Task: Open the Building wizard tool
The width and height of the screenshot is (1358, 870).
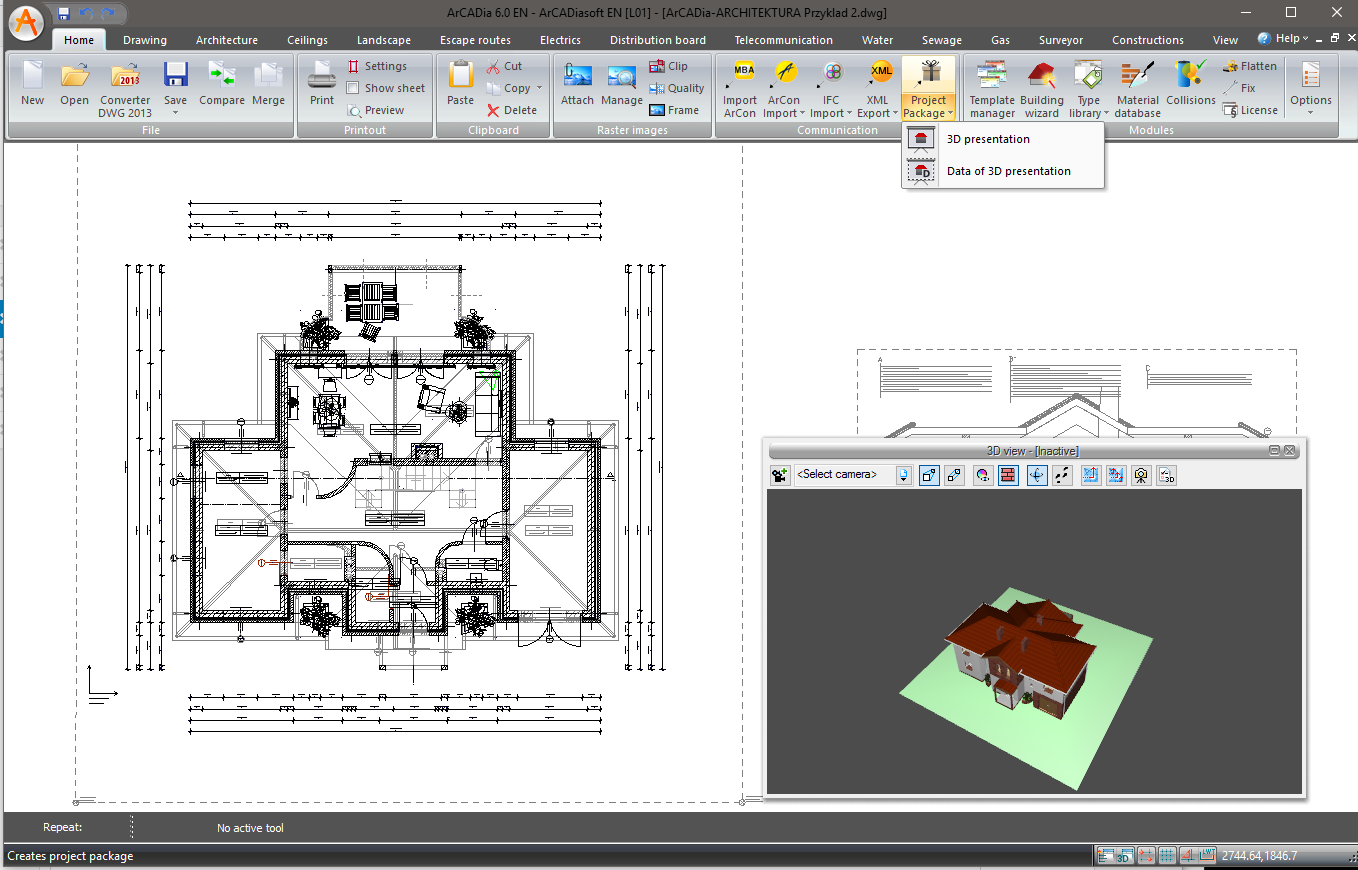Action: (x=1041, y=88)
